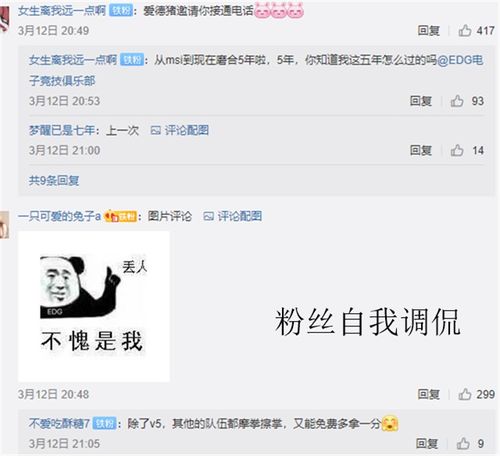Like the comment with 417 likes
The width and height of the screenshot is (500, 456).
465,31
